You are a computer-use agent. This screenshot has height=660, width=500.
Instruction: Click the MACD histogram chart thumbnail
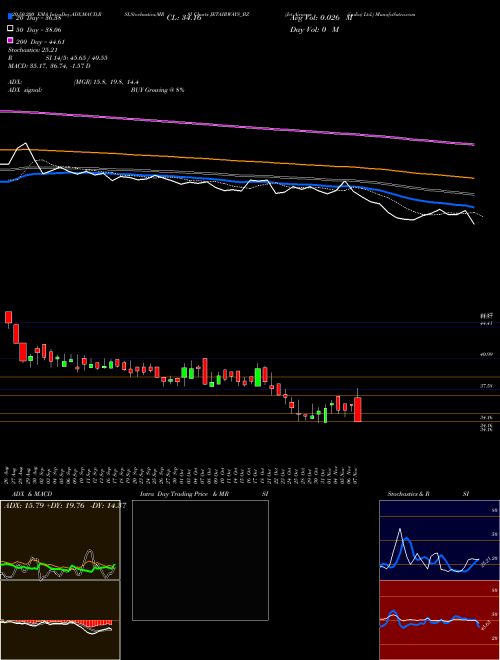coord(60,620)
